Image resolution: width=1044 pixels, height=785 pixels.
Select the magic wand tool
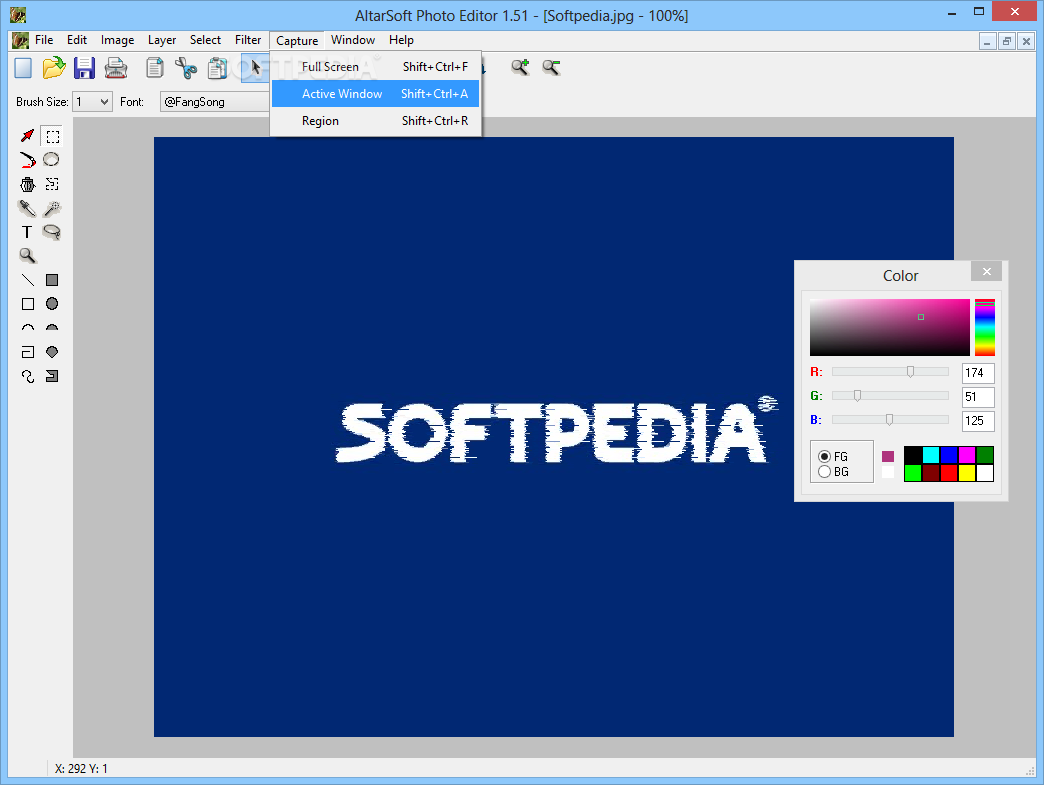51,208
